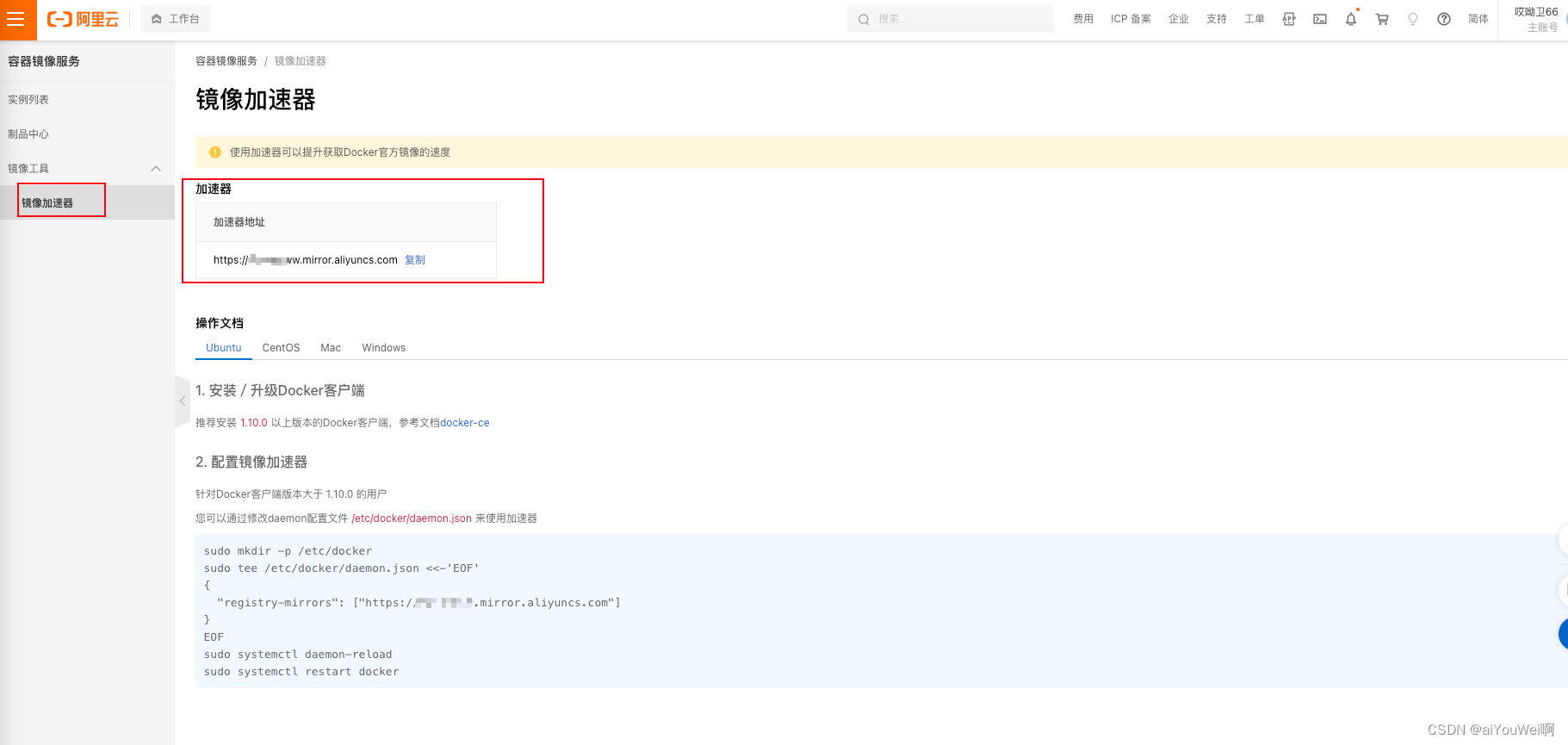This screenshot has height=745, width=1568.
Task: Open the 工作台 workbench button
Action: point(175,19)
